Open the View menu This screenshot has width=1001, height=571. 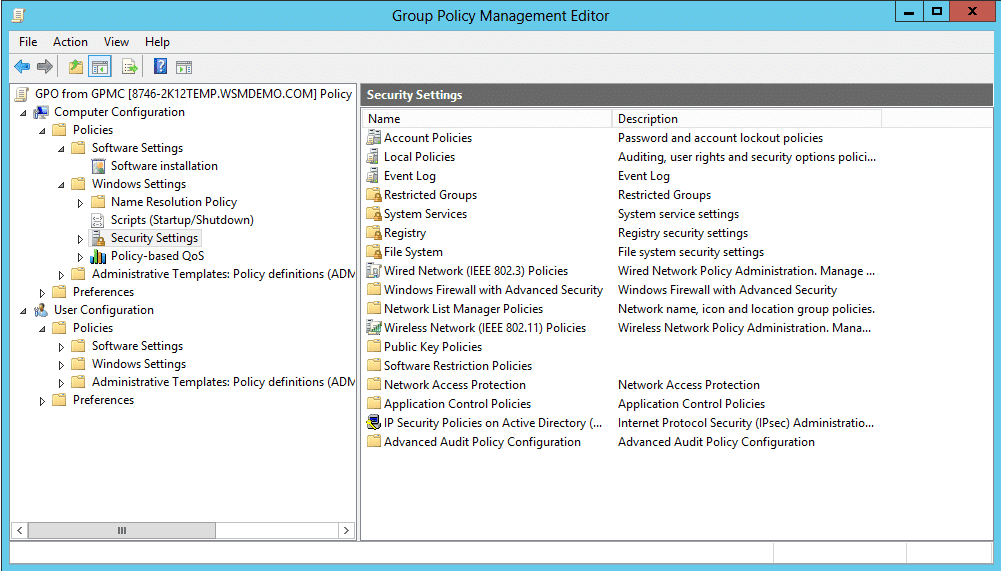point(116,42)
